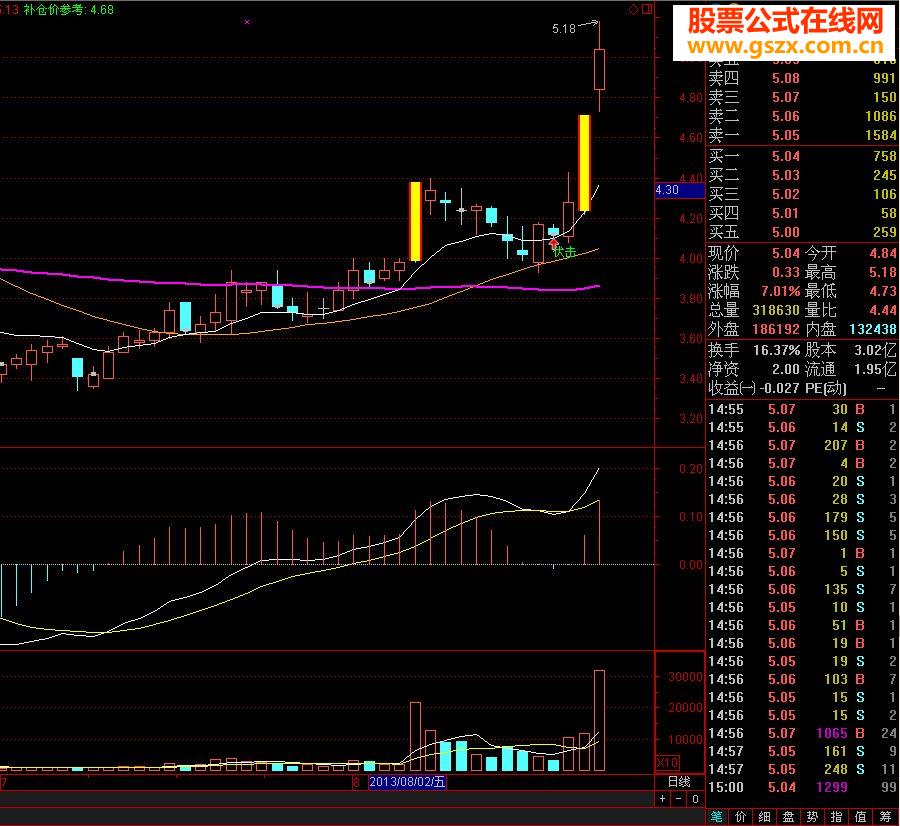The height and width of the screenshot is (826, 900).
Task: Click the X10 volume scale box
Action: pyautogui.click(x=668, y=762)
